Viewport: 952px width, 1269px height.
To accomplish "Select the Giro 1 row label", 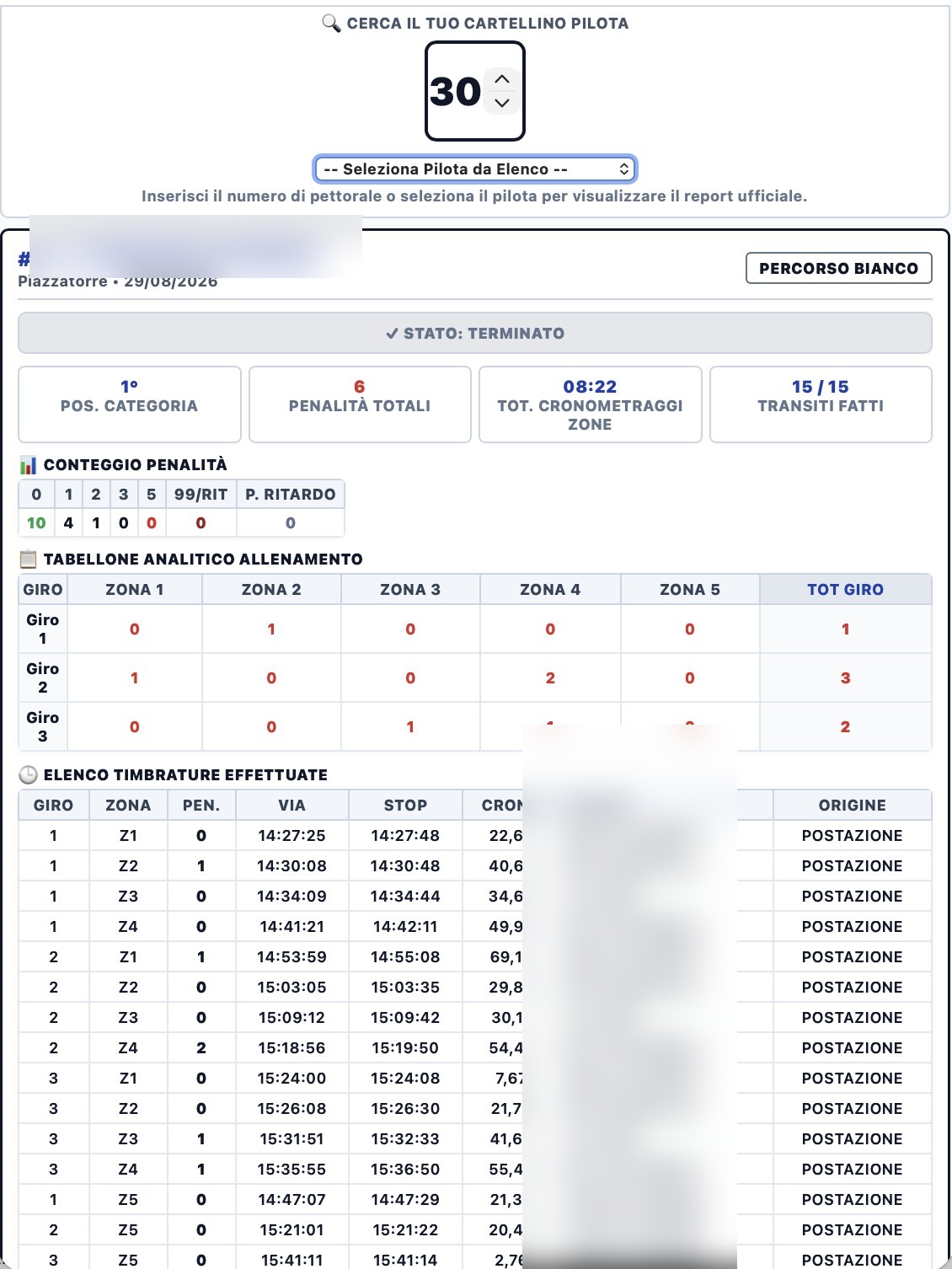I will click(x=43, y=629).
